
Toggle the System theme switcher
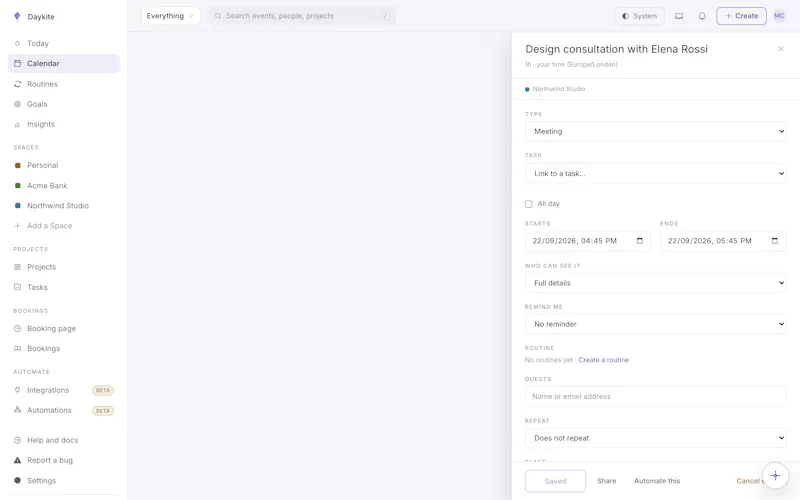(x=639, y=16)
